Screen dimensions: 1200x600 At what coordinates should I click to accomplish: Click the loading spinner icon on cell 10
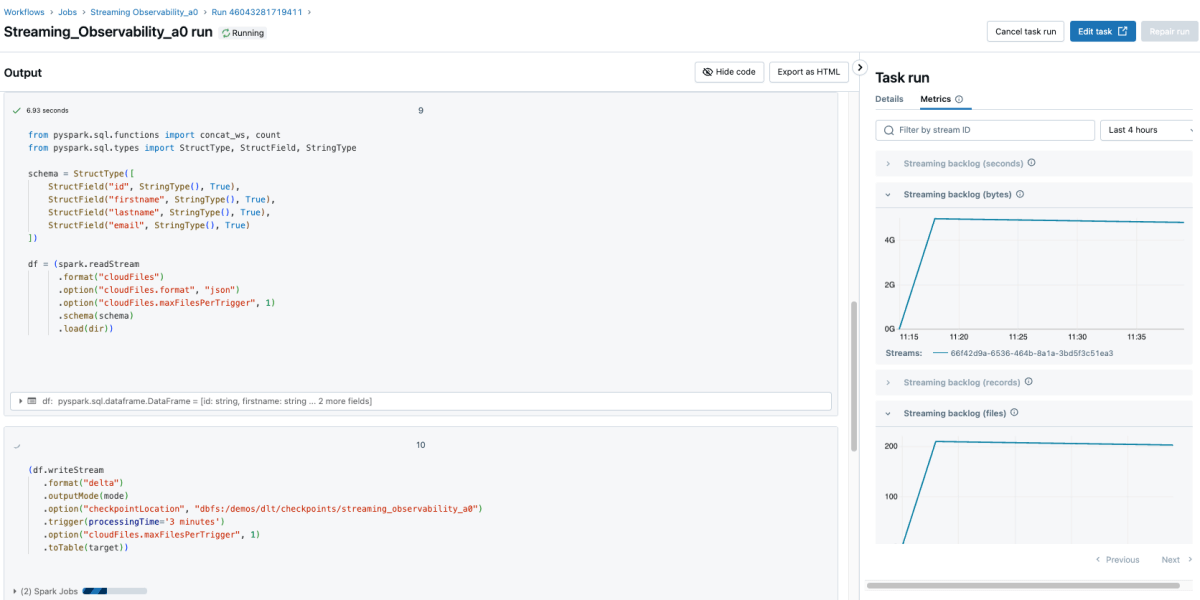pyautogui.click(x=17, y=445)
